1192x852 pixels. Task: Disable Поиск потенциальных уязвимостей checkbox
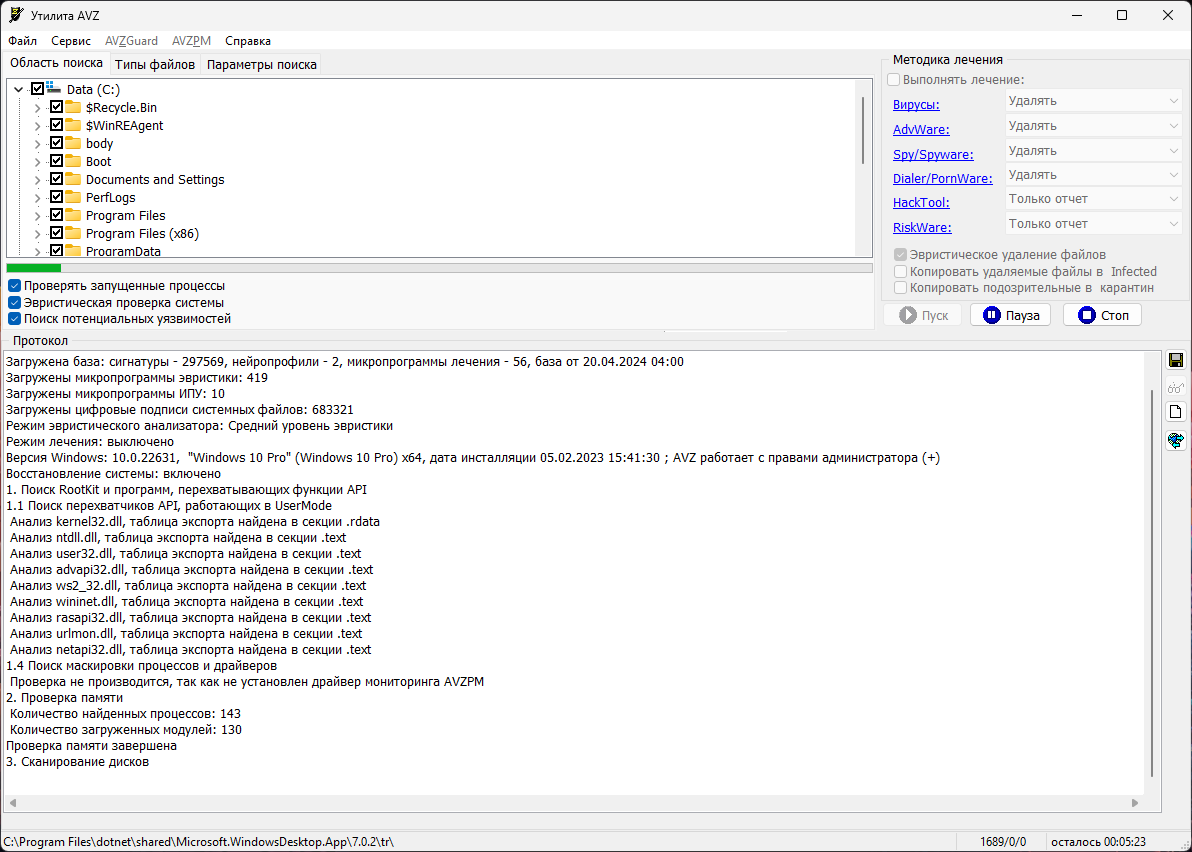[15, 319]
